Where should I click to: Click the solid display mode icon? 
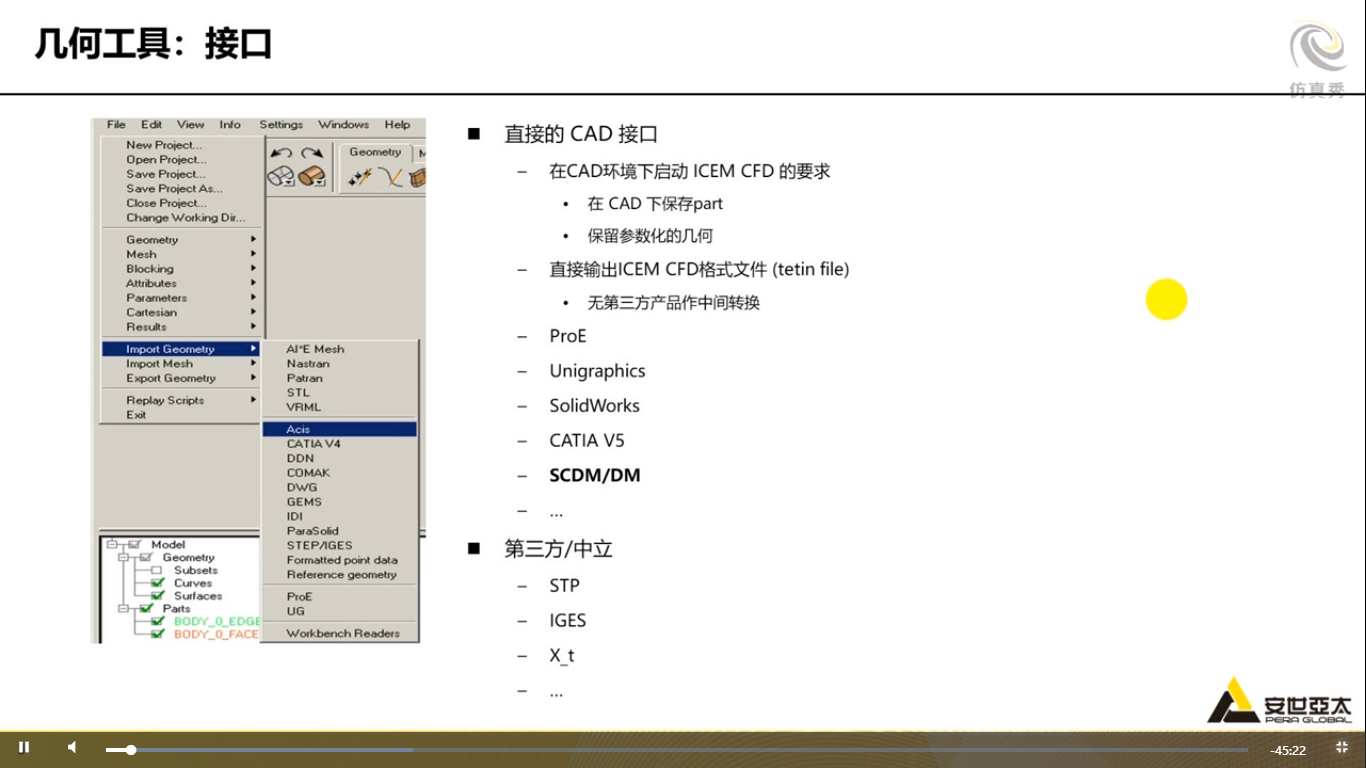(x=310, y=175)
